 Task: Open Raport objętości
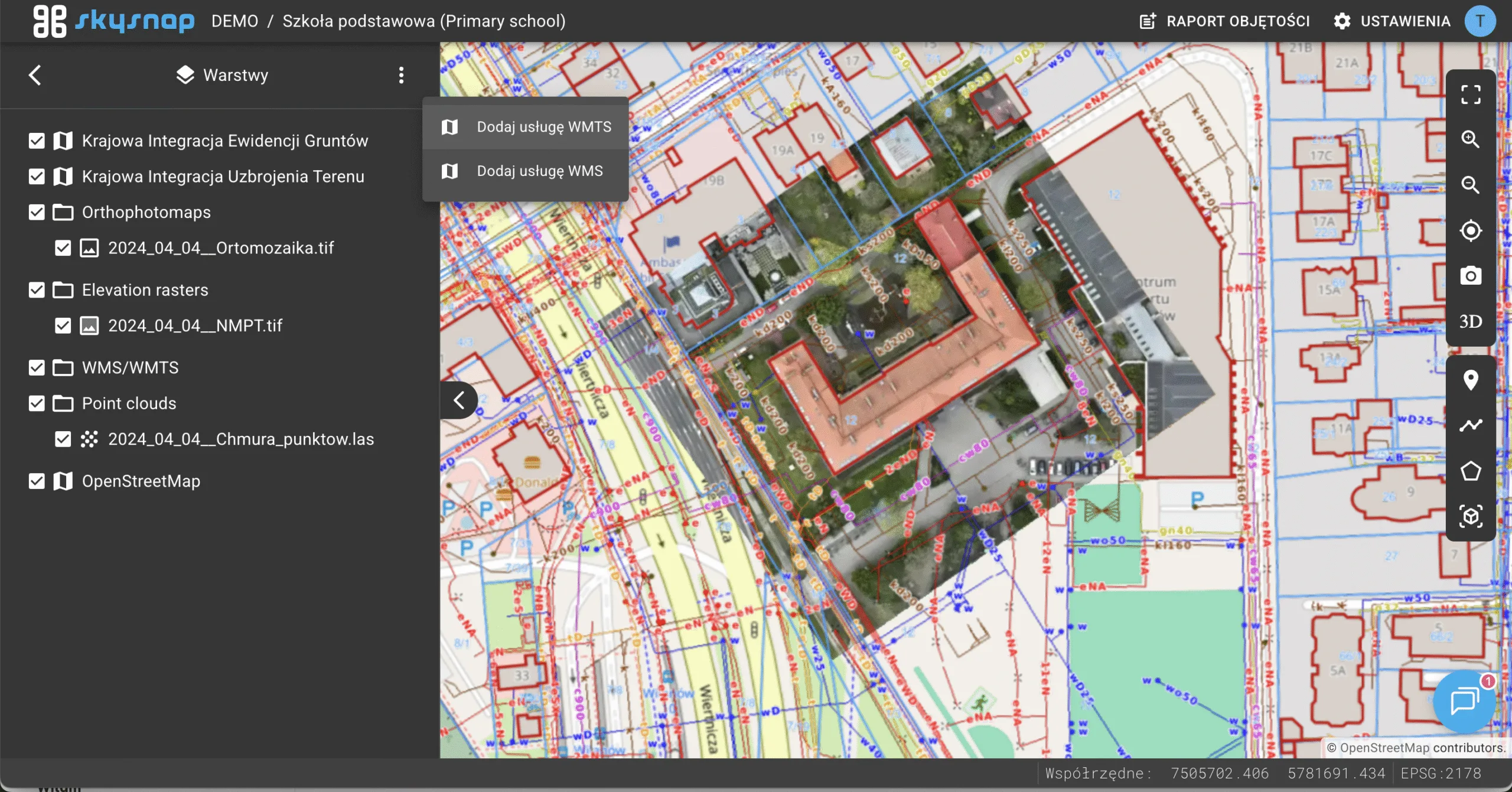click(x=1224, y=21)
